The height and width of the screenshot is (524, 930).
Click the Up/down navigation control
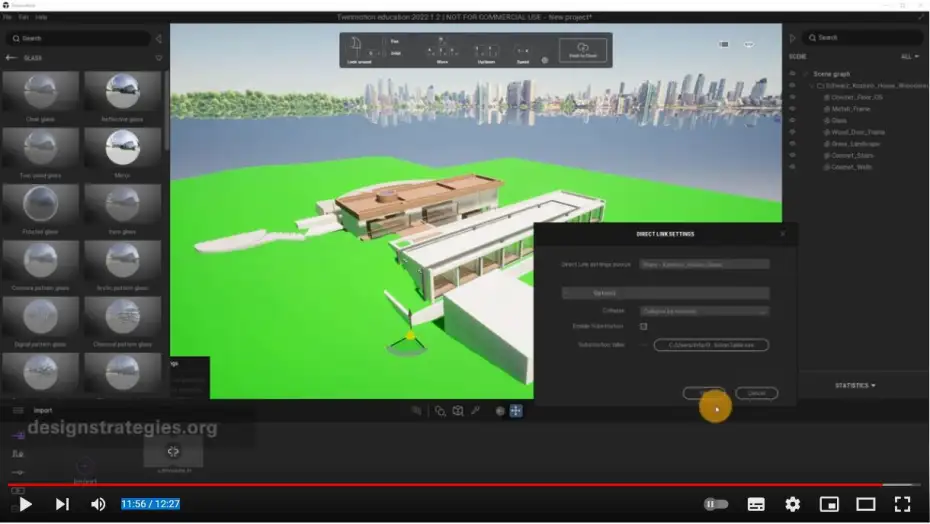[486, 52]
